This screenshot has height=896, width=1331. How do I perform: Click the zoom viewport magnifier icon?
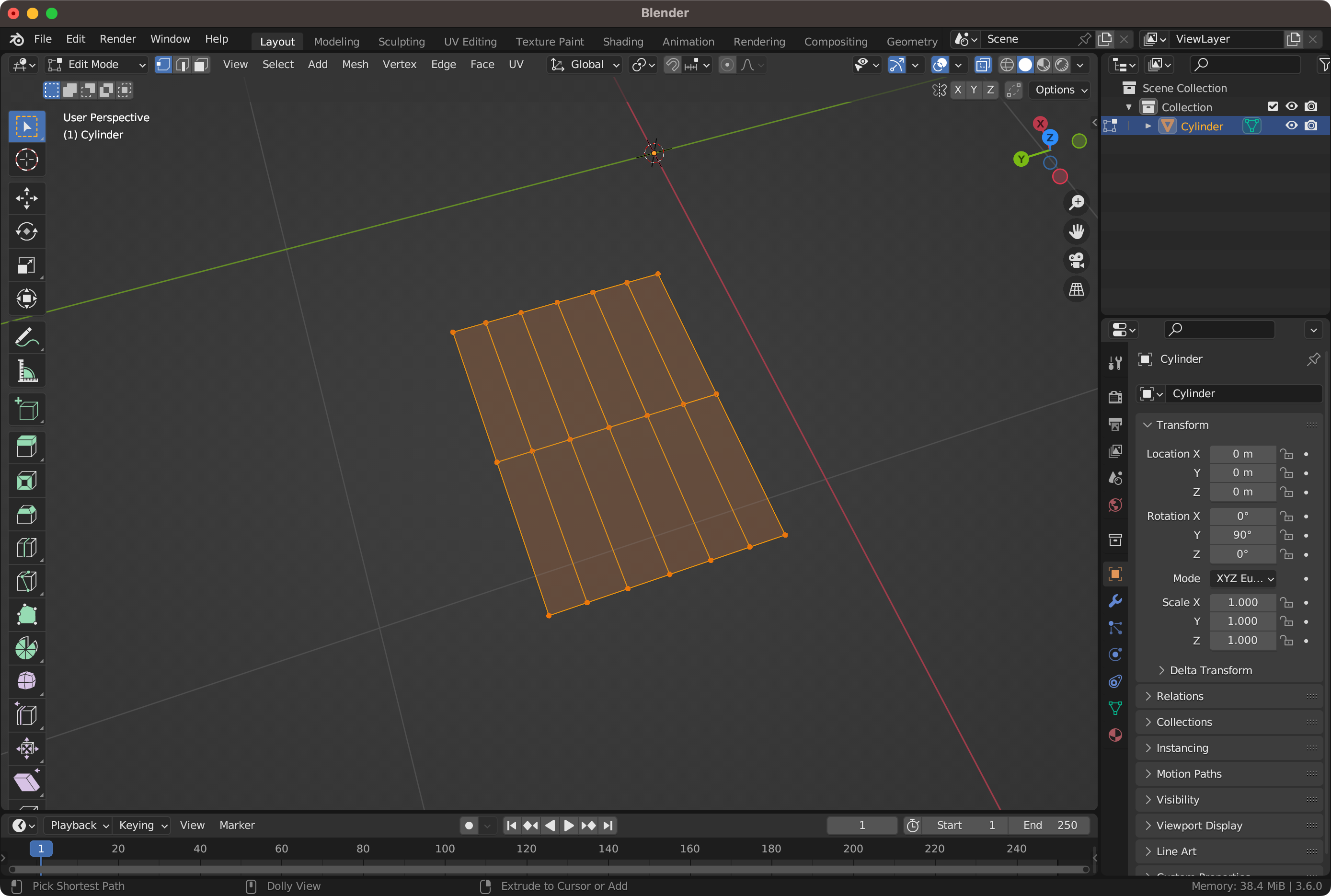(x=1077, y=202)
